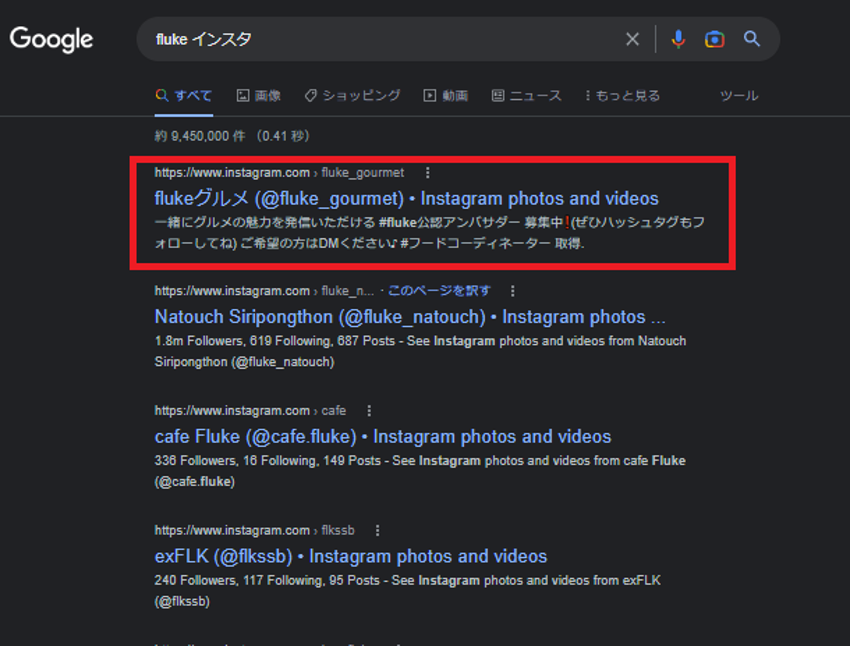Click into the search input field
The image size is (850, 646).
pyautogui.click(x=380, y=39)
